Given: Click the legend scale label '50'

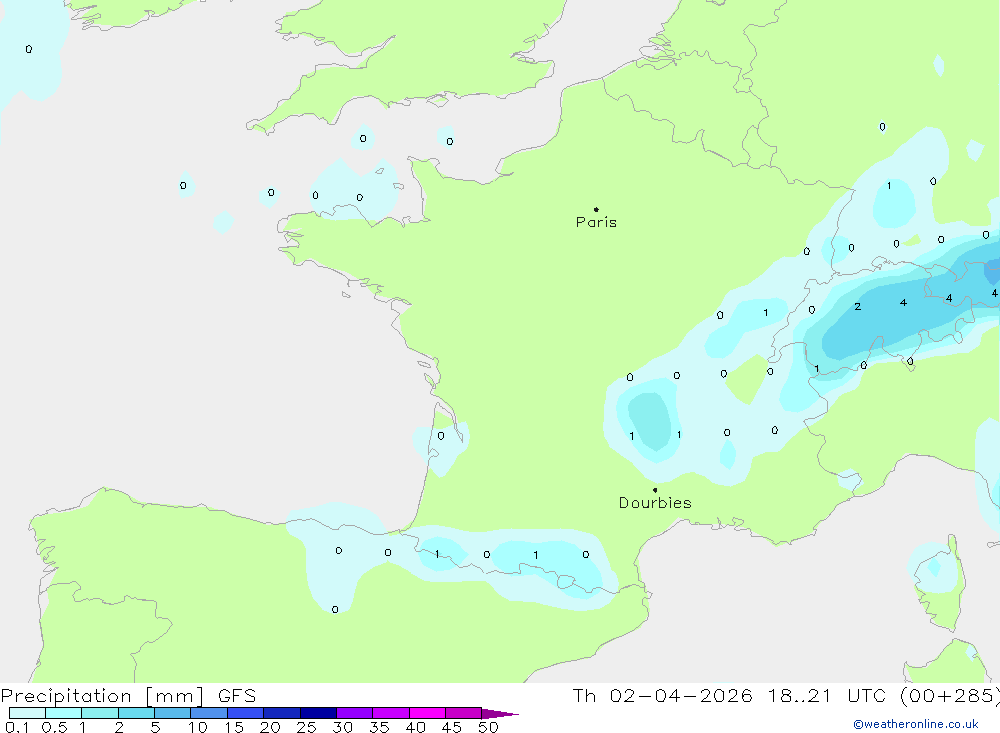Looking at the screenshot, I should pos(488,727).
